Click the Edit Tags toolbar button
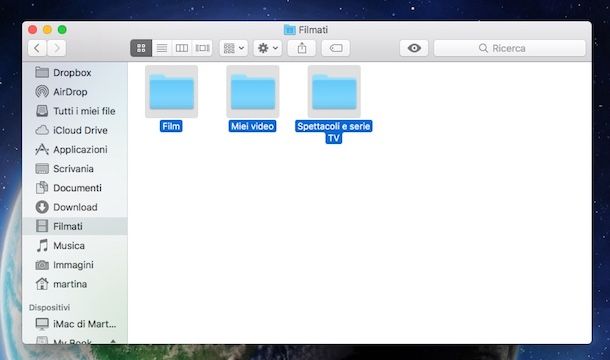The width and height of the screenshot is (610, 360). pyautogui.click(x=336, y=48)
